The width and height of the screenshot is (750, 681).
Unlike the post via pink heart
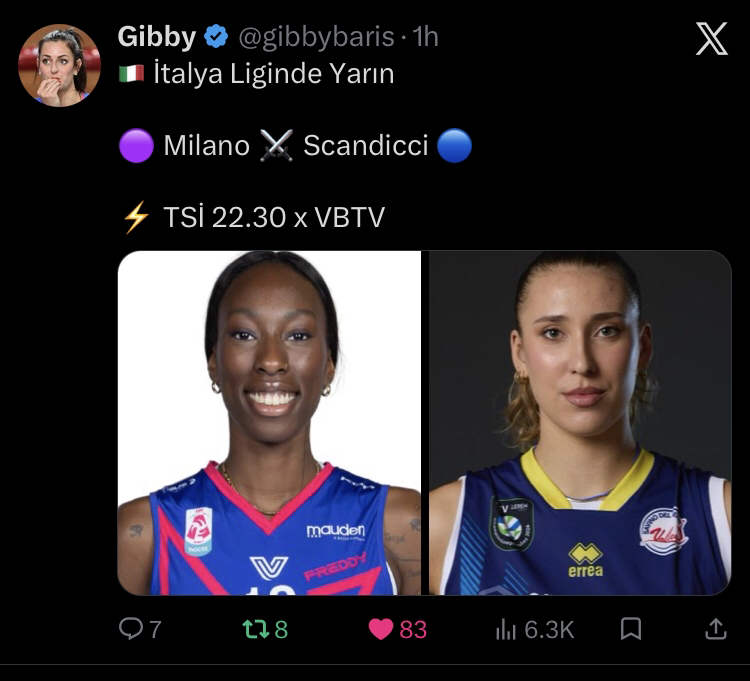pyautogui.click(x=381, y=629)
